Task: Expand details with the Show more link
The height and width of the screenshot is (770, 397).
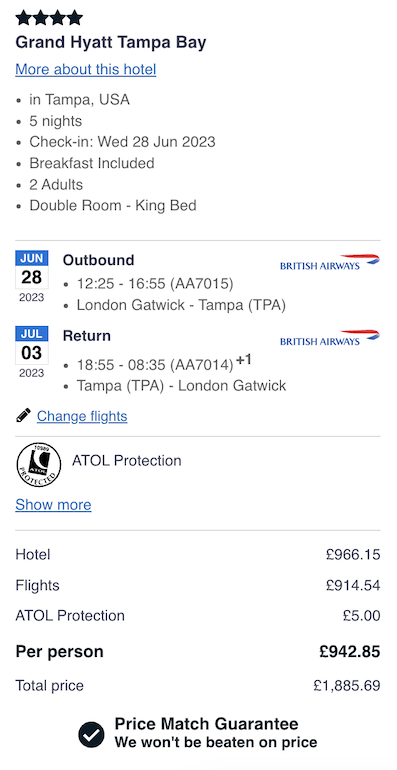Action: 53,504
